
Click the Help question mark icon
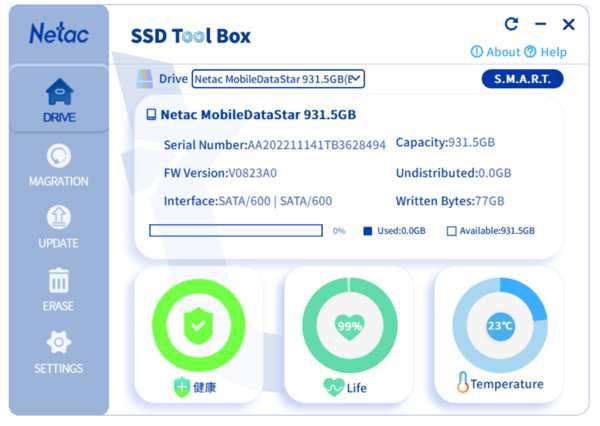click(530, 52)
